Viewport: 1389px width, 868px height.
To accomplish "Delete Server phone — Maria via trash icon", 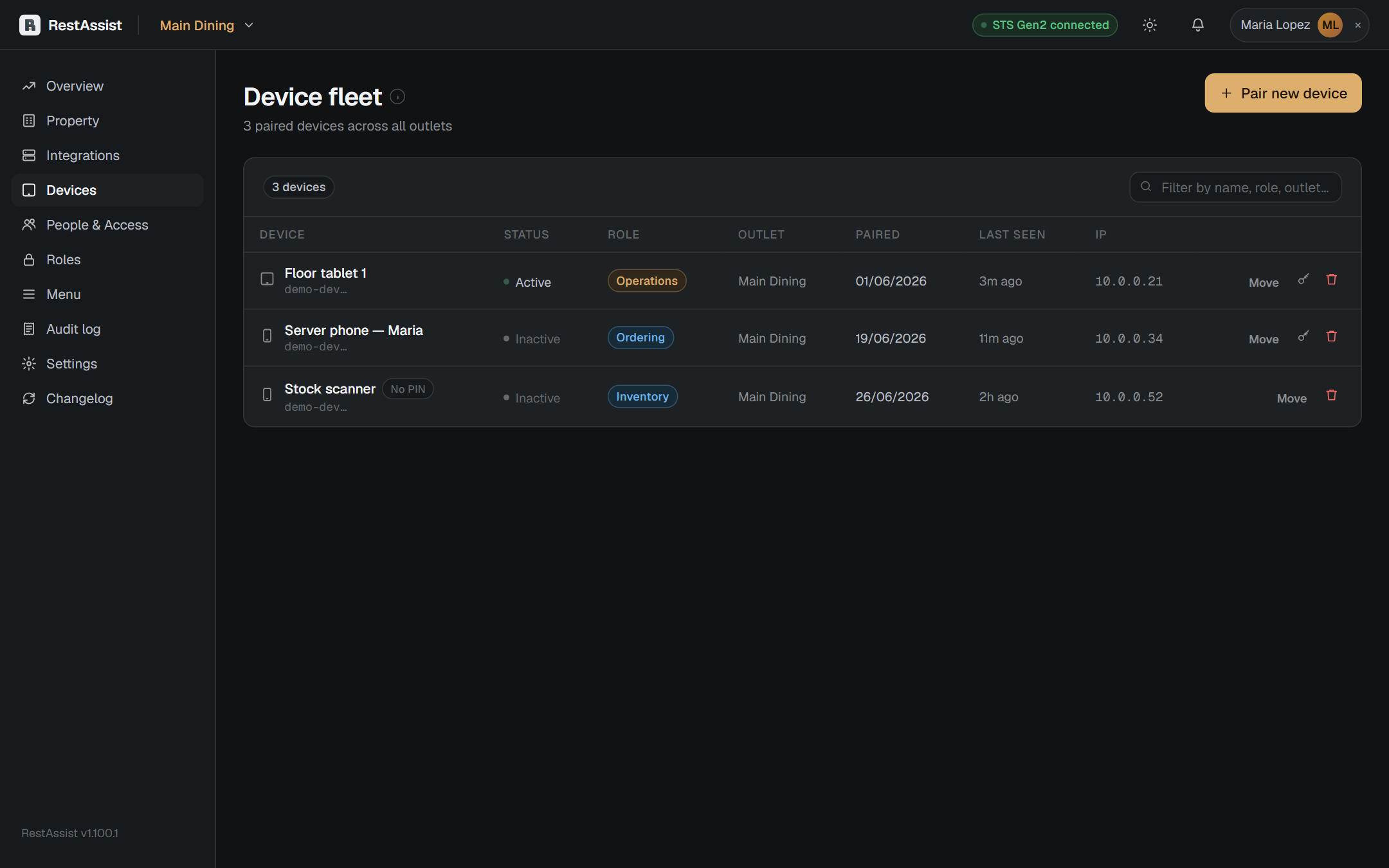I will [1332, 336].
